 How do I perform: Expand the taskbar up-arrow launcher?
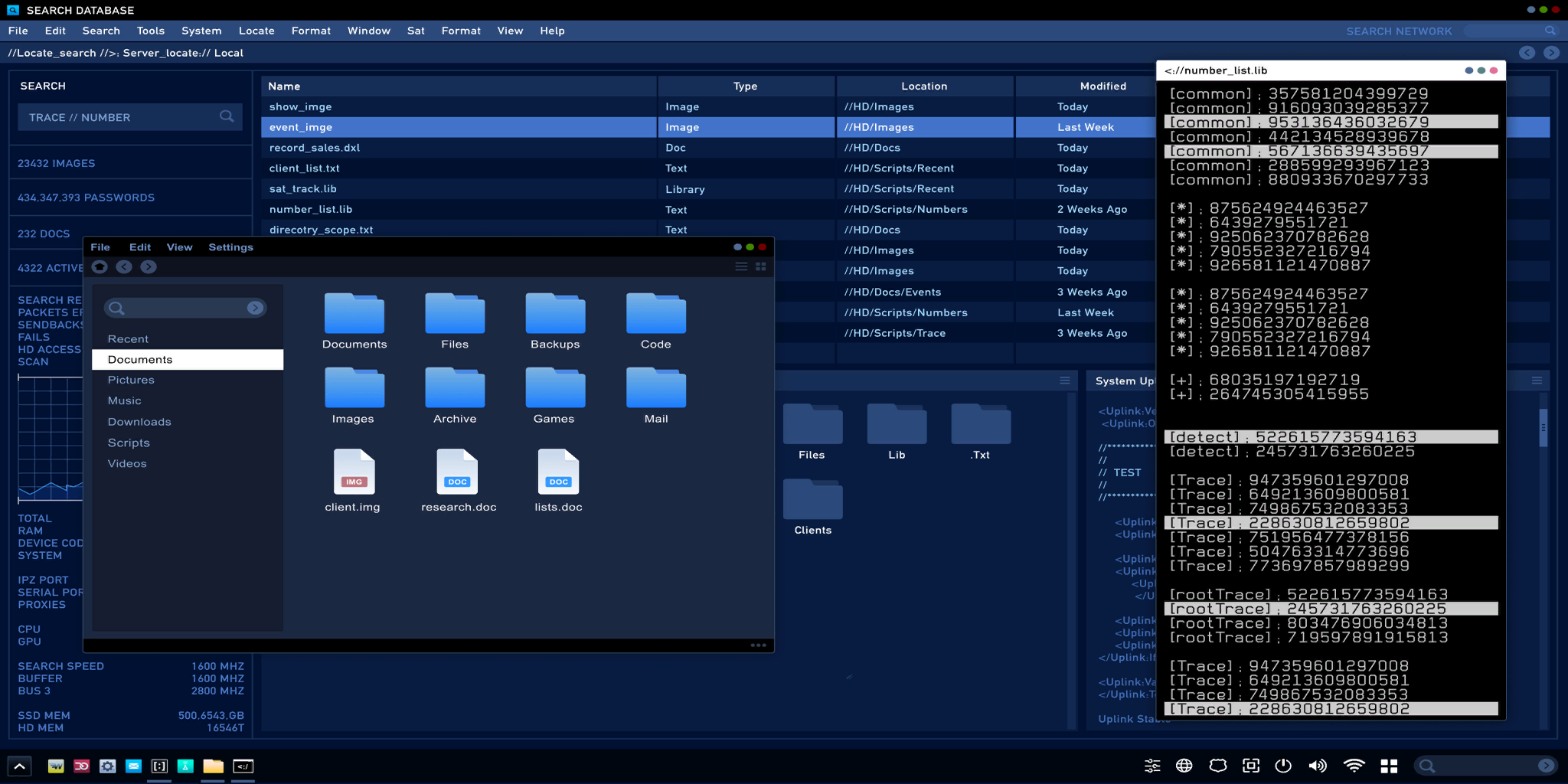click(19, 766)
